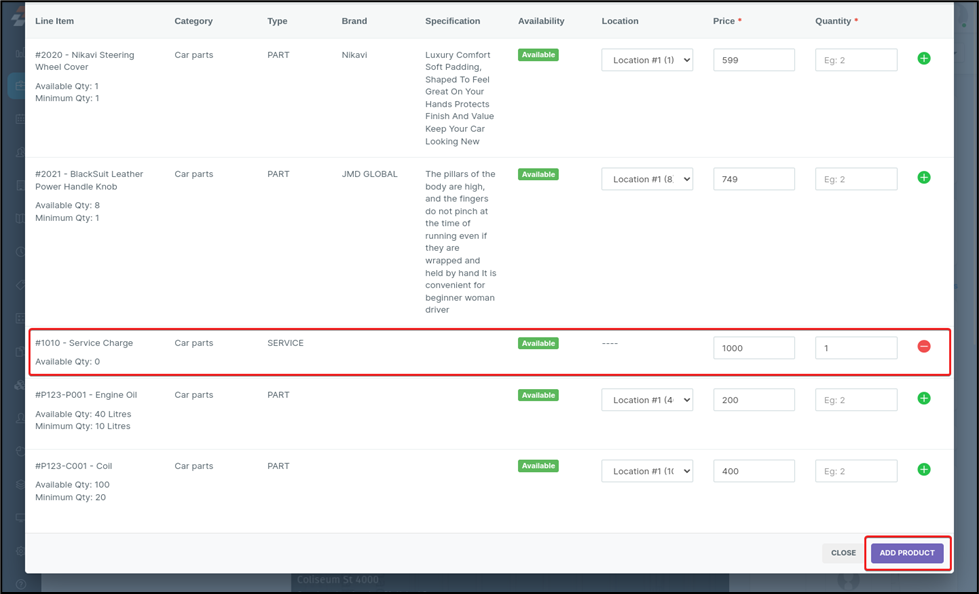Focus quantity field for Coil

pos(856,471)
